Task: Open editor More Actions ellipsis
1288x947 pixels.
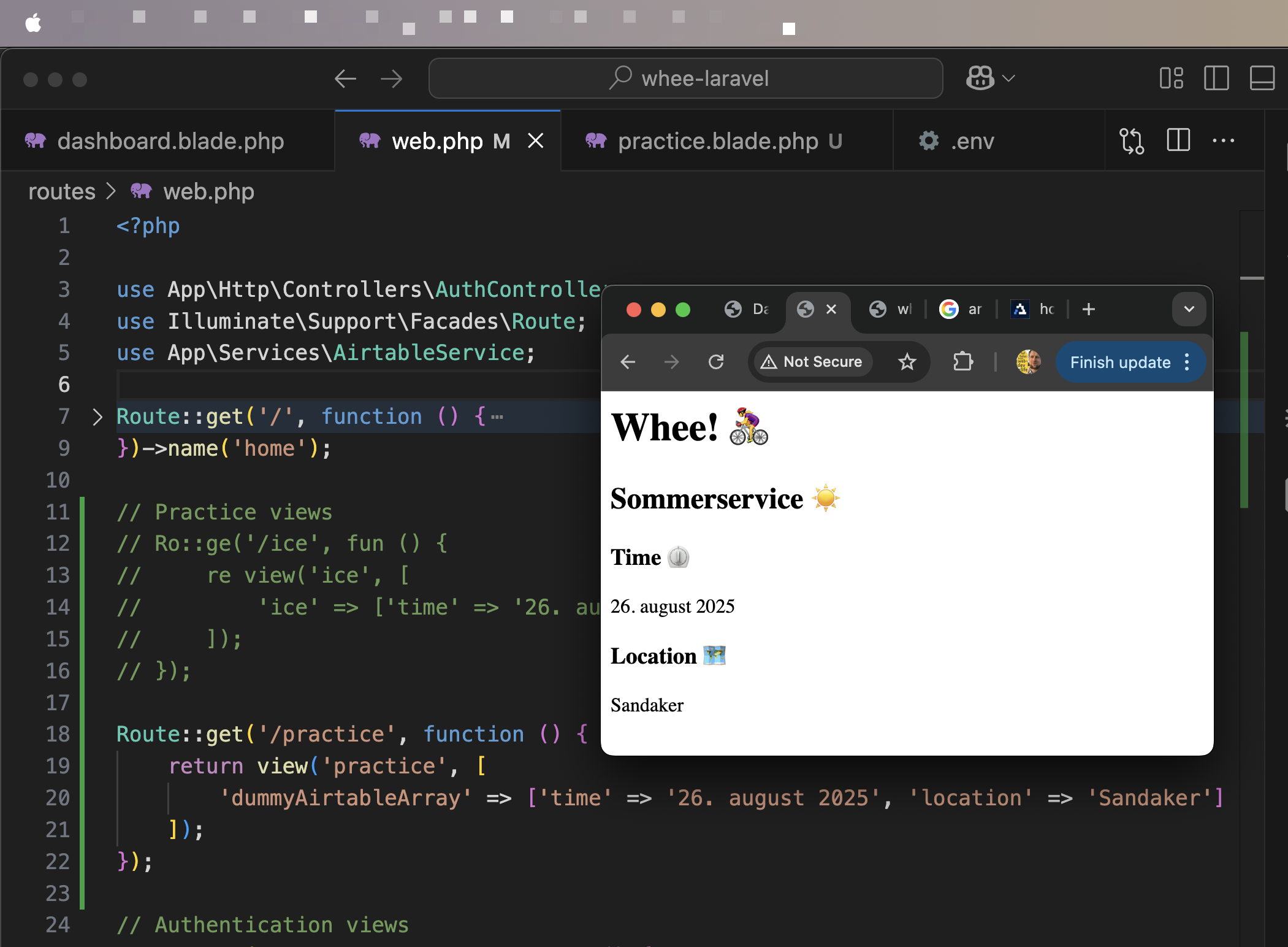Action: [1224, 140]
